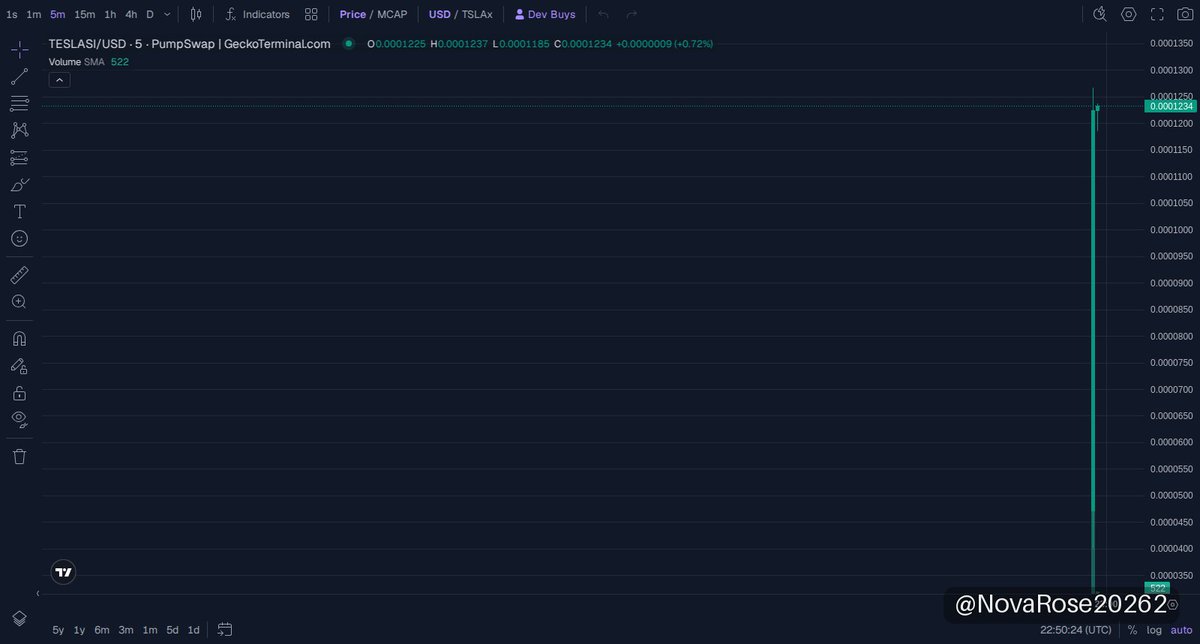Select the chart patterns tool
This screenshot has width=1200, height=644.
(x=20, y=131)
